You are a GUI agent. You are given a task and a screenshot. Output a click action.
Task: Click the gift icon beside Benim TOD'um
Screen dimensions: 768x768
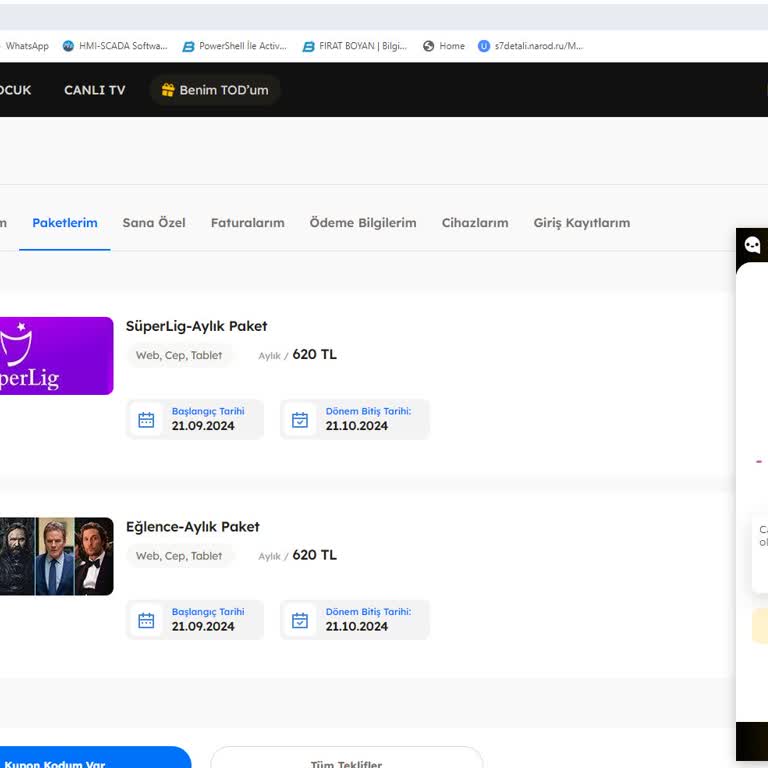(x=168, y=90)
